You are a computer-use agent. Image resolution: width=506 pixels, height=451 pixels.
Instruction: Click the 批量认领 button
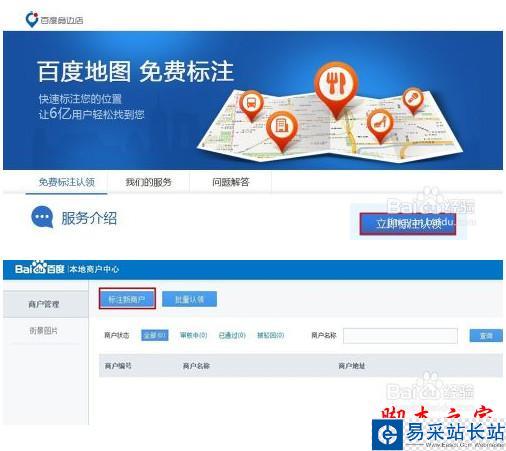189,299
